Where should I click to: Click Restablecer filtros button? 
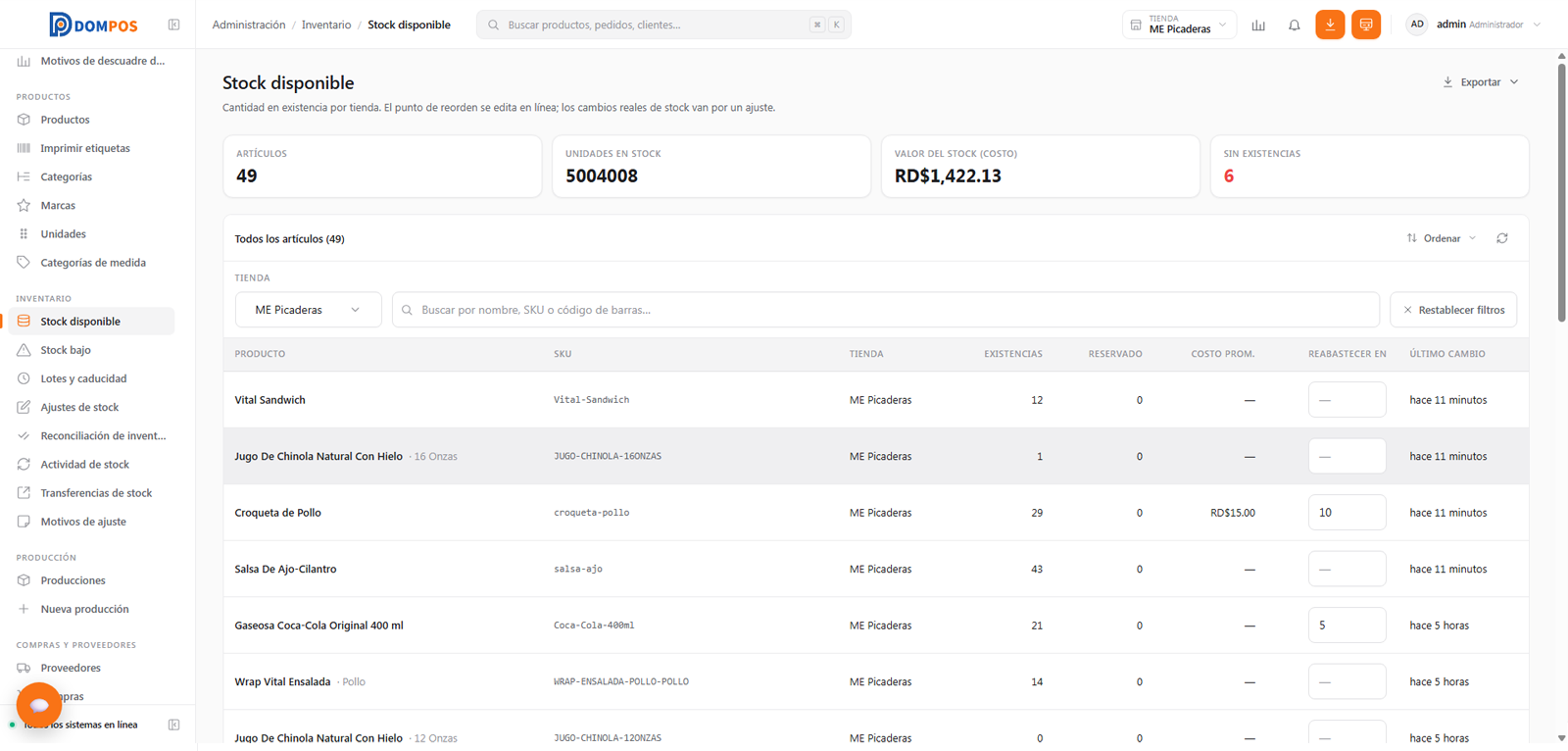click(1453, 310)
